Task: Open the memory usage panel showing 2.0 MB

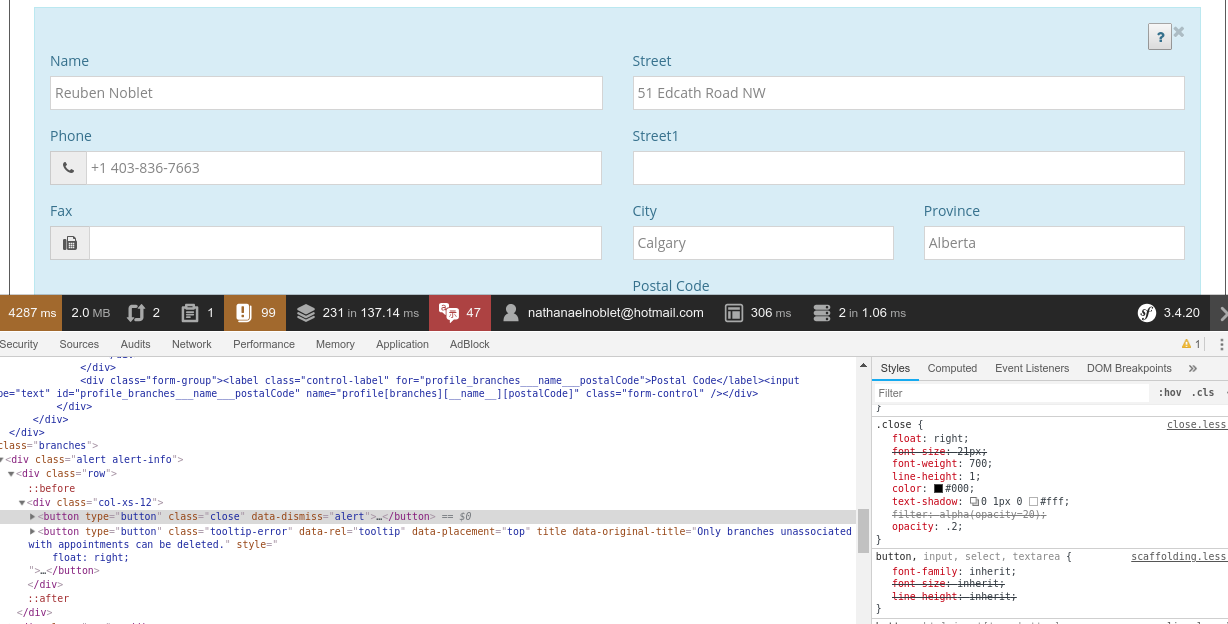Action: pos(91,313)
